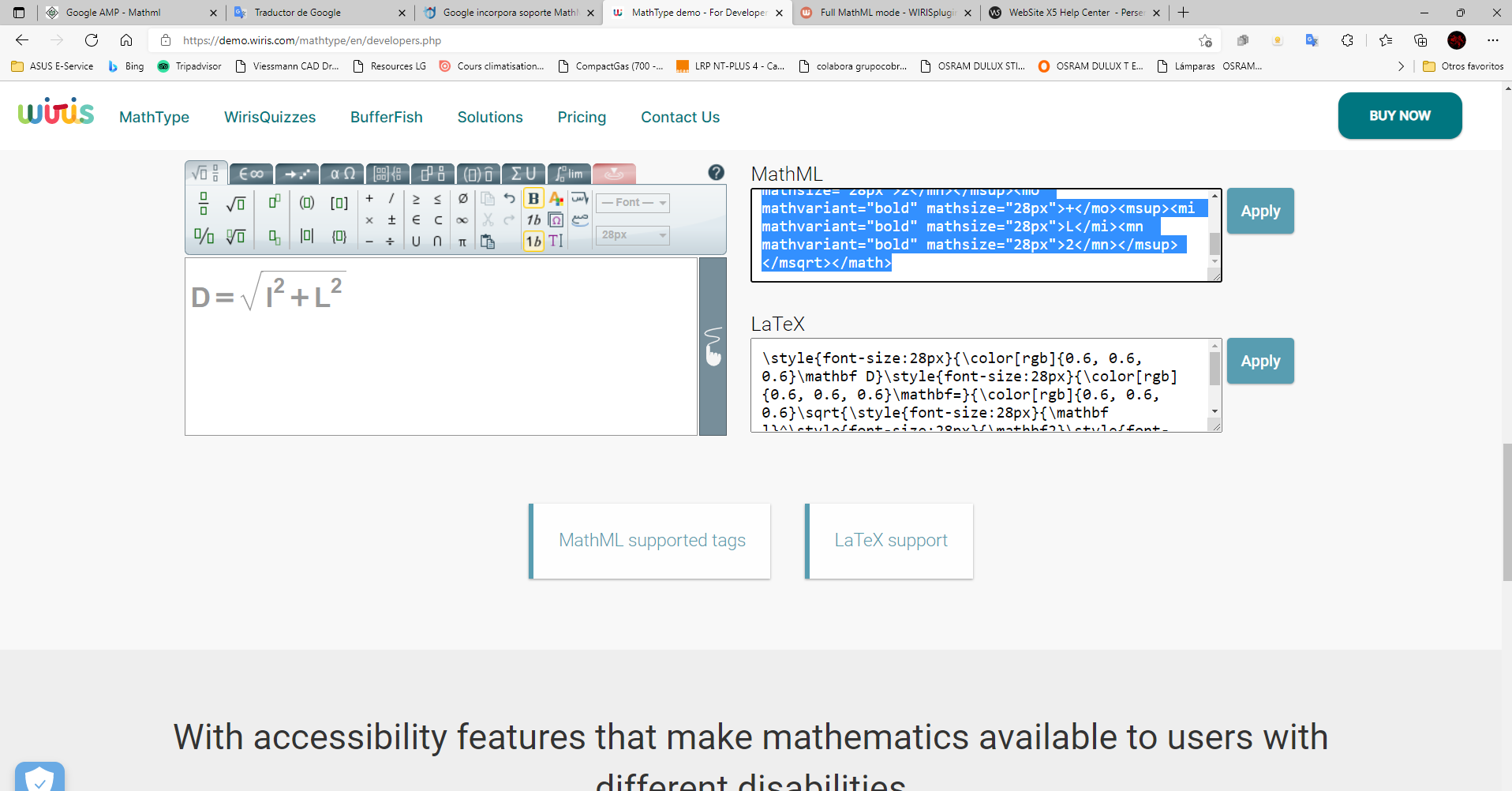Switch to the matrices tab
This screenshot has height=791, width=1512.
(388, 174)
